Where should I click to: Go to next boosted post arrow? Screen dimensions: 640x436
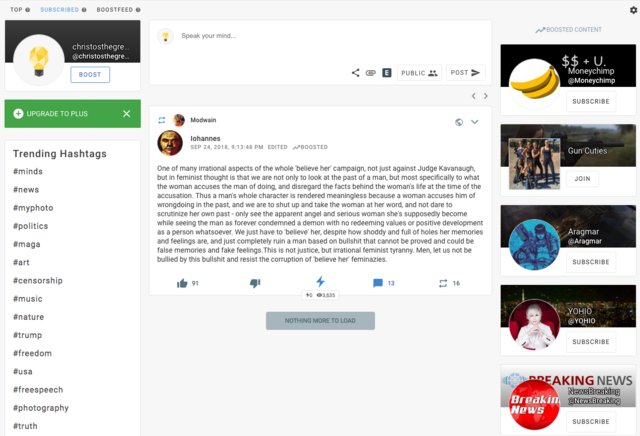(486, 96)
